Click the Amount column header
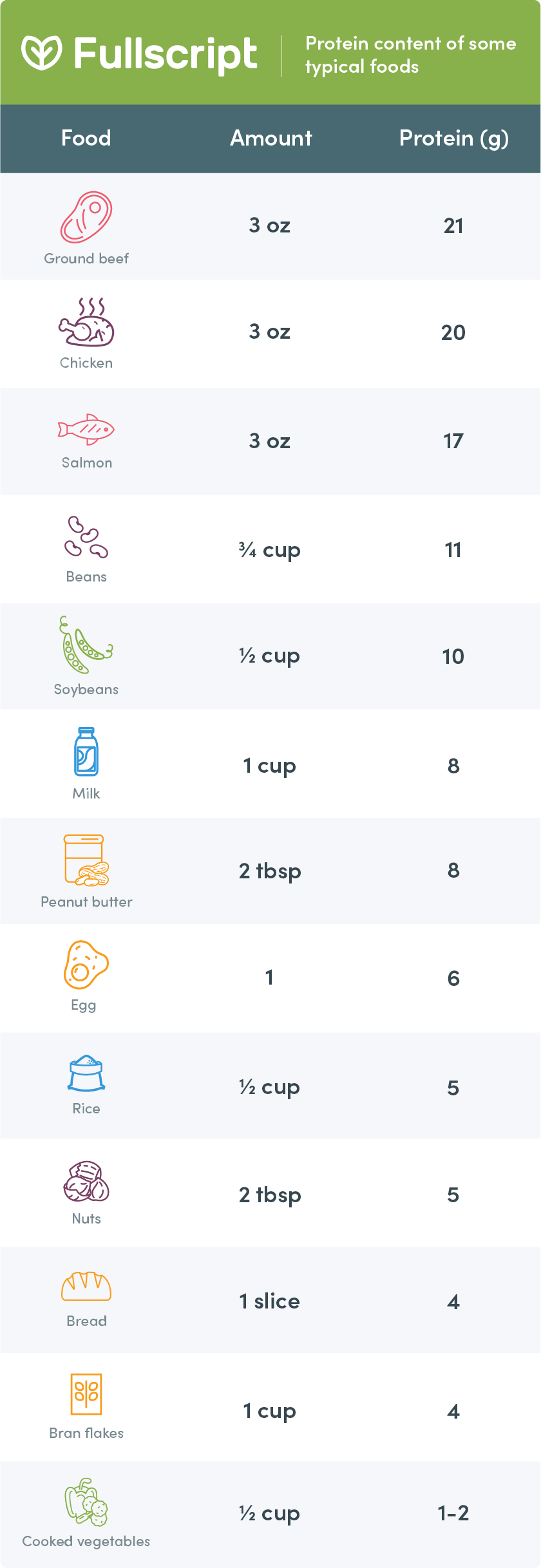The image size is (541, 1568). pyautogui.click(x=271, y=138)
